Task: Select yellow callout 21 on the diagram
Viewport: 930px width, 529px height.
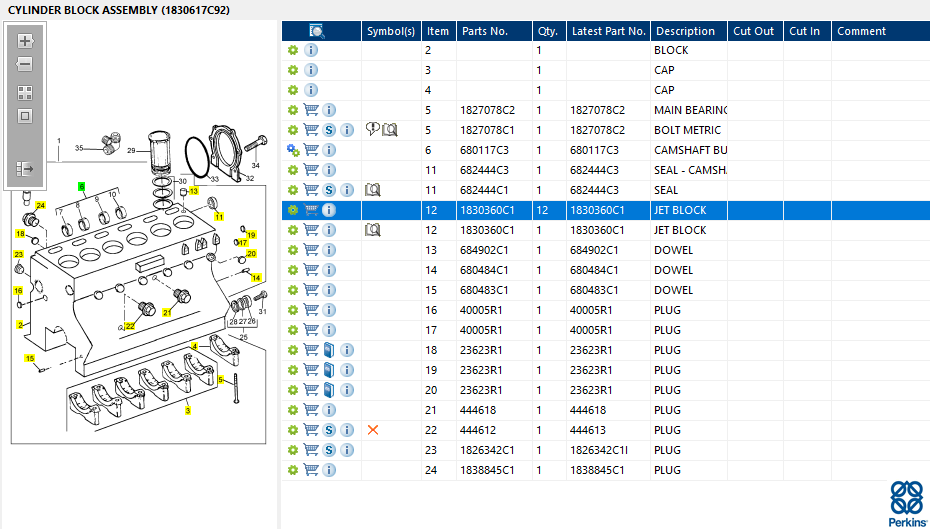Action: [167, 313]
